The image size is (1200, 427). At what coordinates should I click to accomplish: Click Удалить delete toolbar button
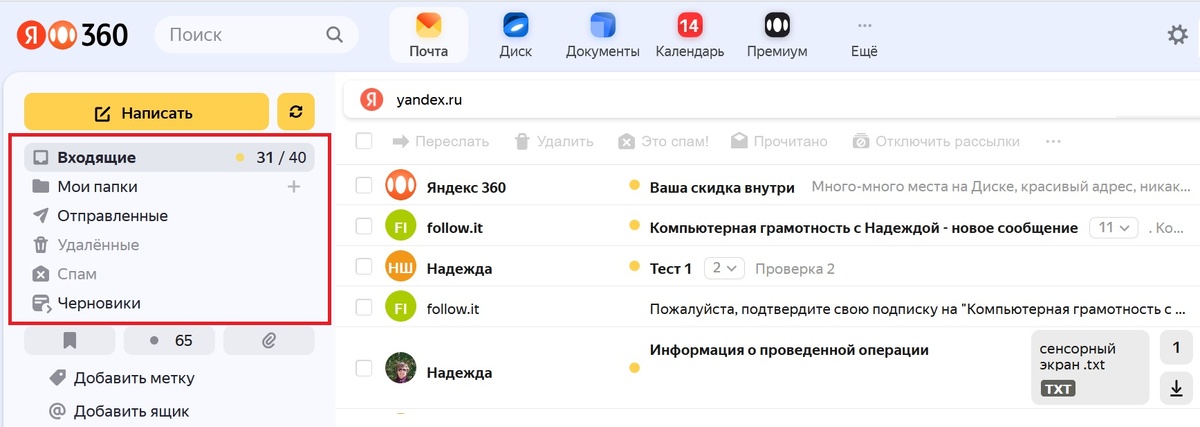click(554, 141)
